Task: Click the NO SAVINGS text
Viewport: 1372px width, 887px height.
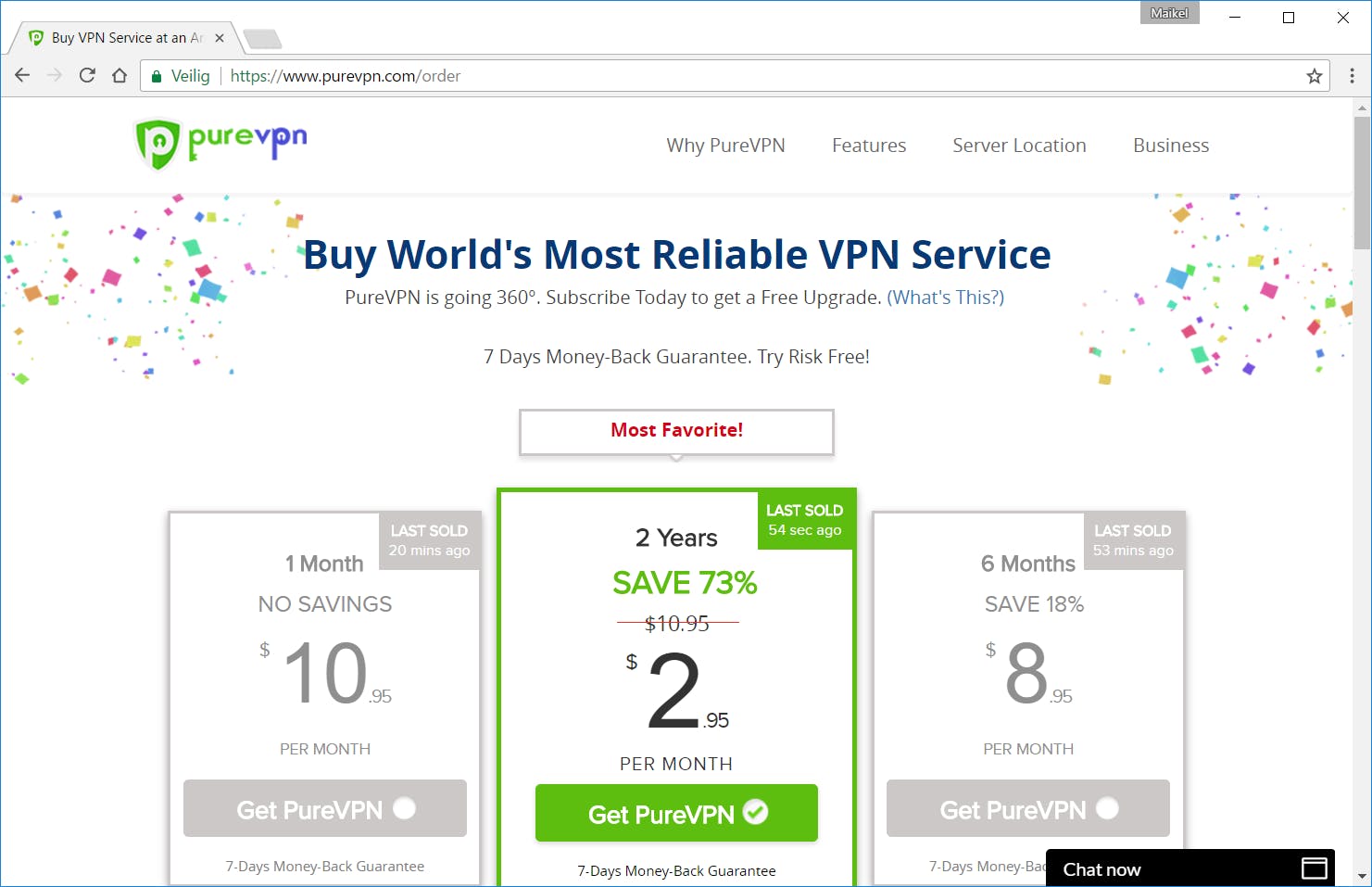Action: (325, 604)
